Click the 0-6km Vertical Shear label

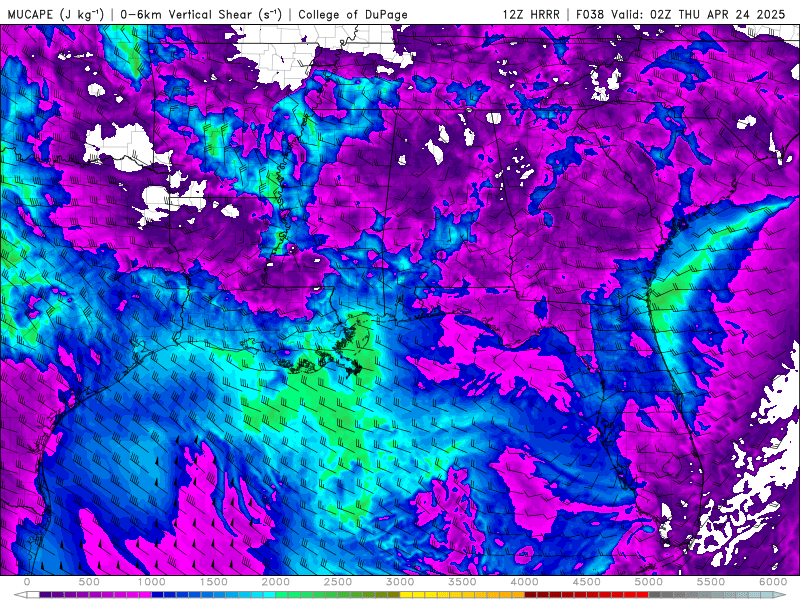coord(201,14)
